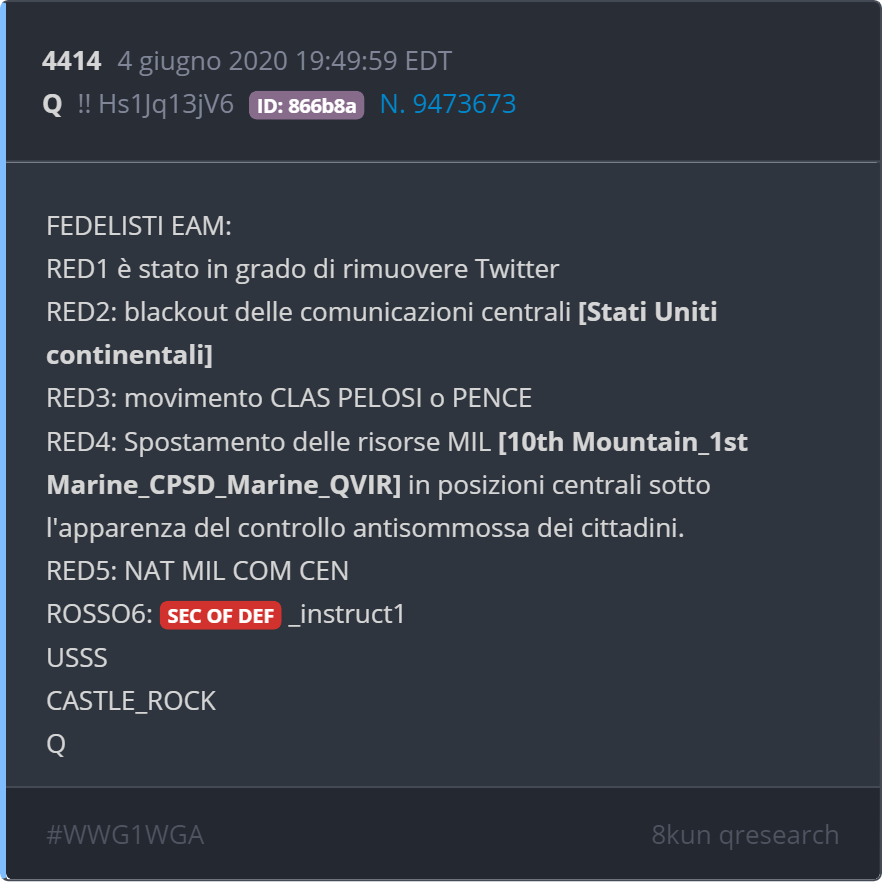The width and height of the screenshot is (882, 882).
Task: Click the FEDELISTI EAM: heading line
Action: 139,227
